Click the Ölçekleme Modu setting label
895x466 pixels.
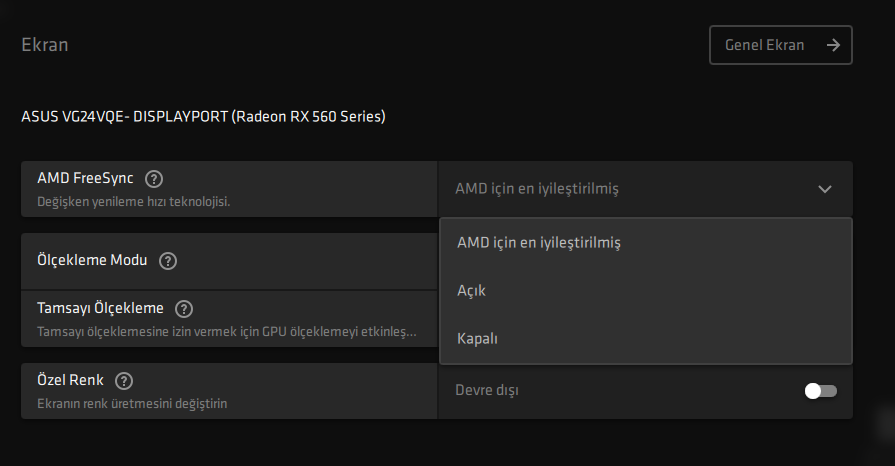pos(92,260)
